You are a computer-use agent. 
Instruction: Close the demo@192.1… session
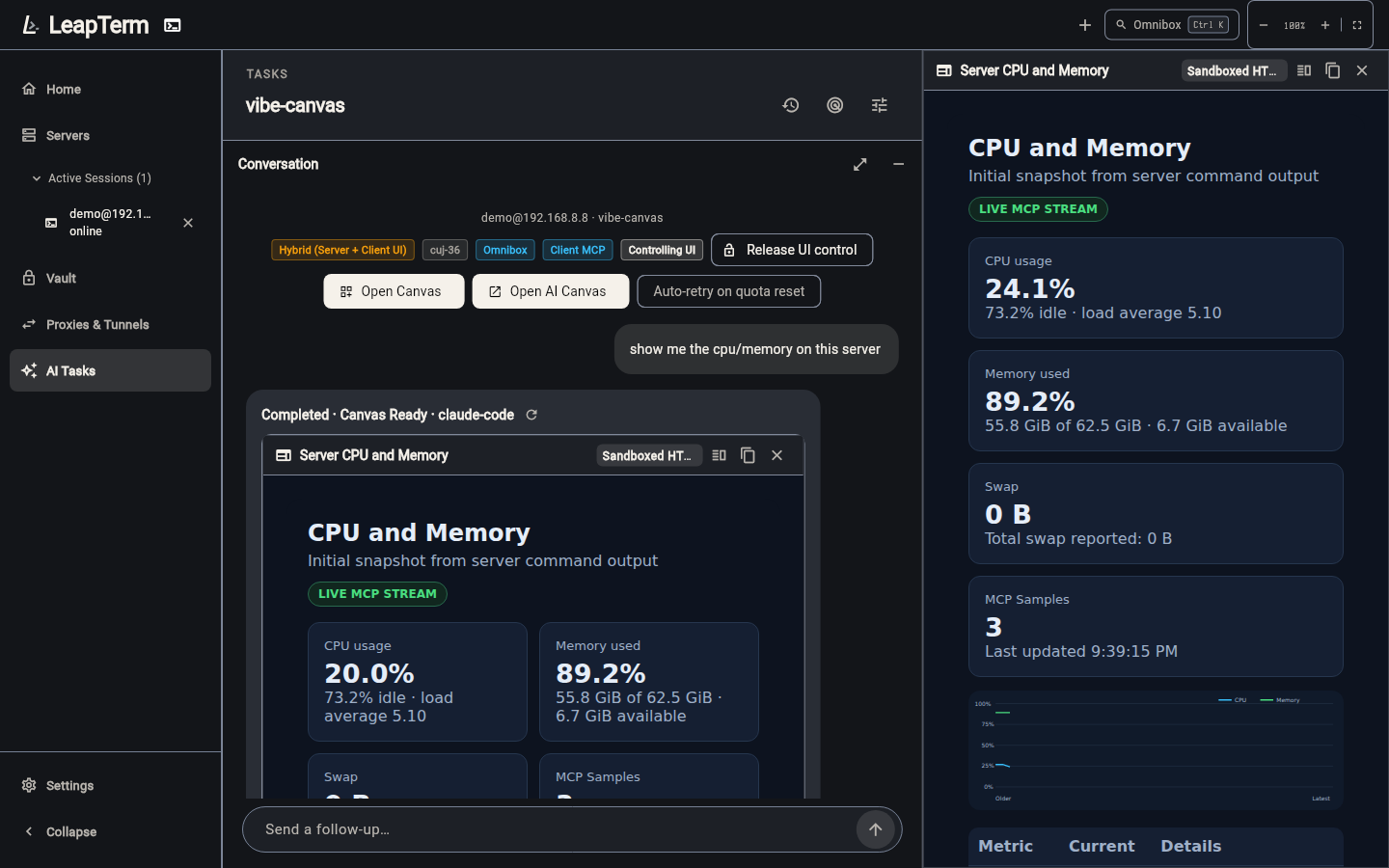pos(188,223)
